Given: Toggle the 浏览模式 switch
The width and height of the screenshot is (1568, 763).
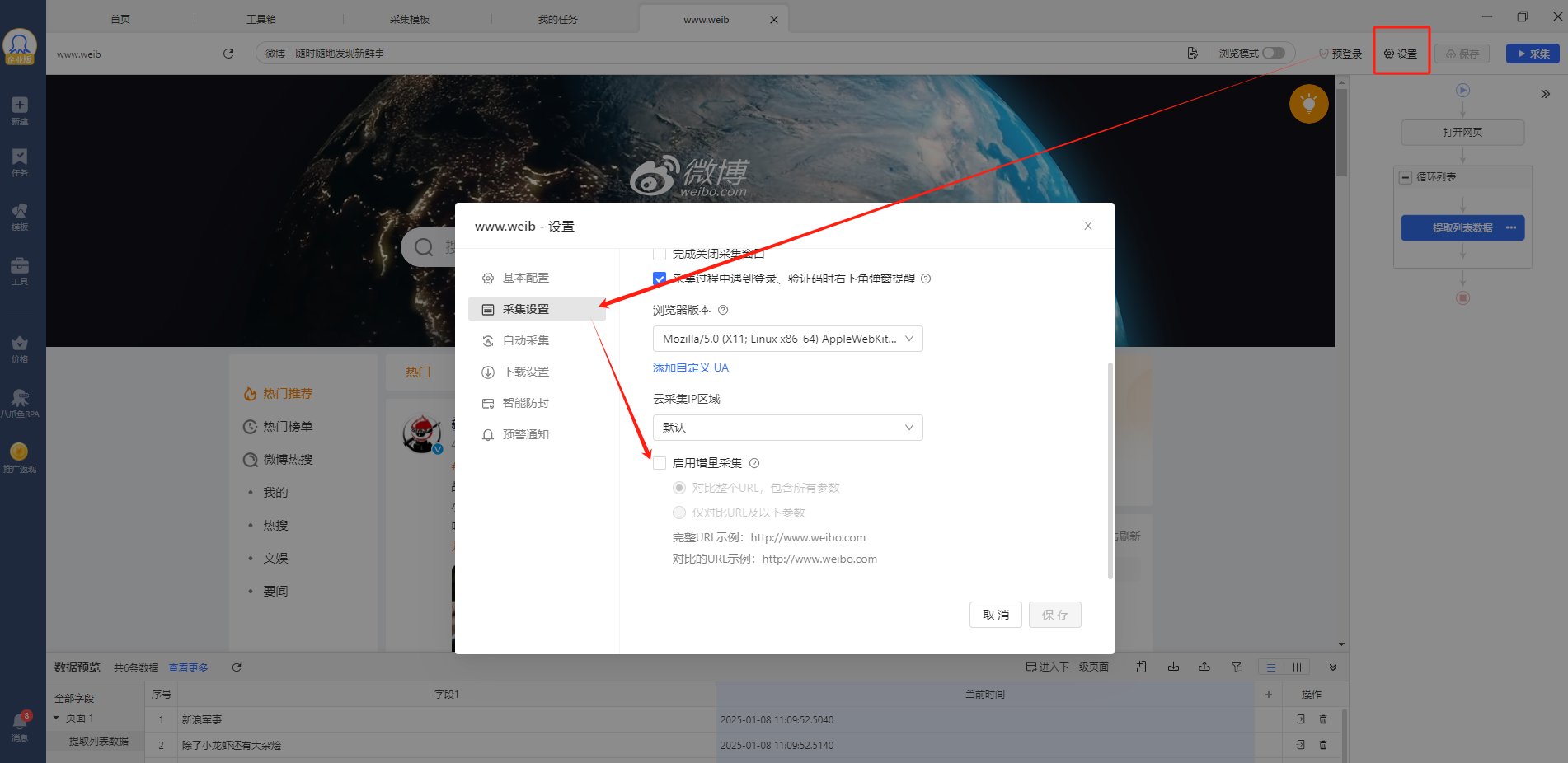Looking at the screenshot, I should [x=1274, y=53].
